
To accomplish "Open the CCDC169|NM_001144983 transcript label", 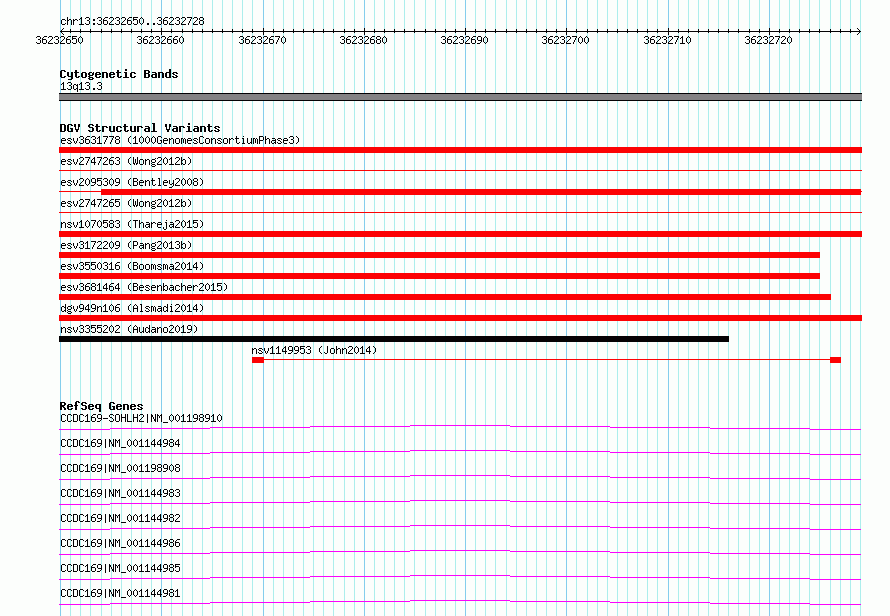I will (120, 493).
